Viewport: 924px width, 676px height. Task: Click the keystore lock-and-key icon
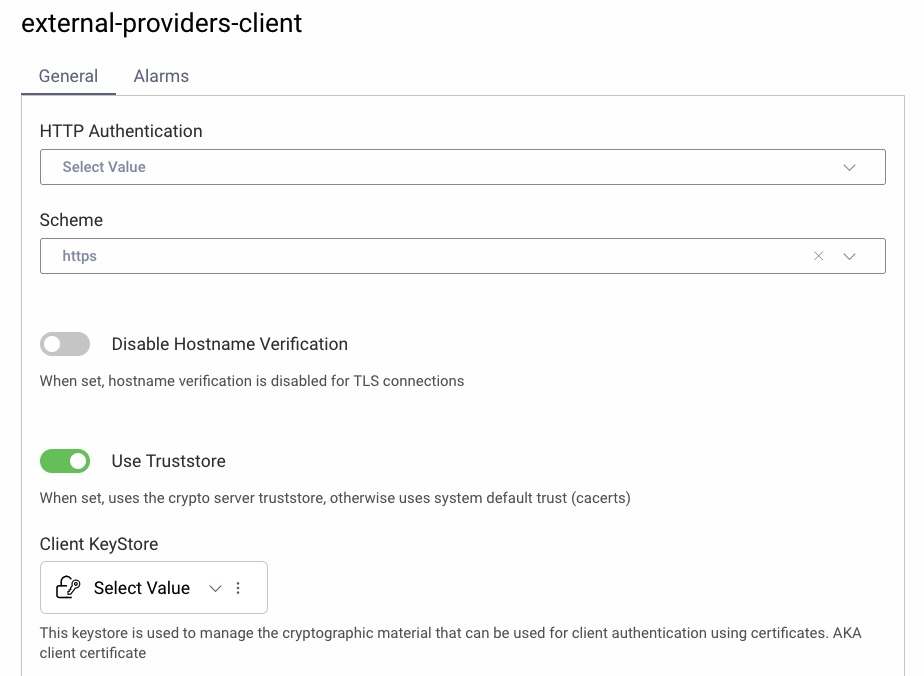pyautogui.click(x=67, y=587)
